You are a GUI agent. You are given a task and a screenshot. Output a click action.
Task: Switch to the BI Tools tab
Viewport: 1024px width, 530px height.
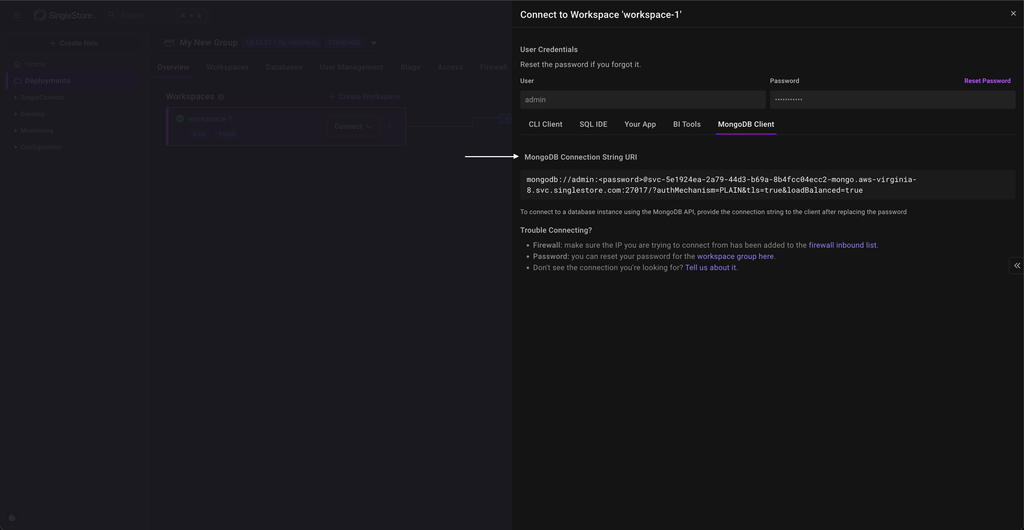coord(687,124)
